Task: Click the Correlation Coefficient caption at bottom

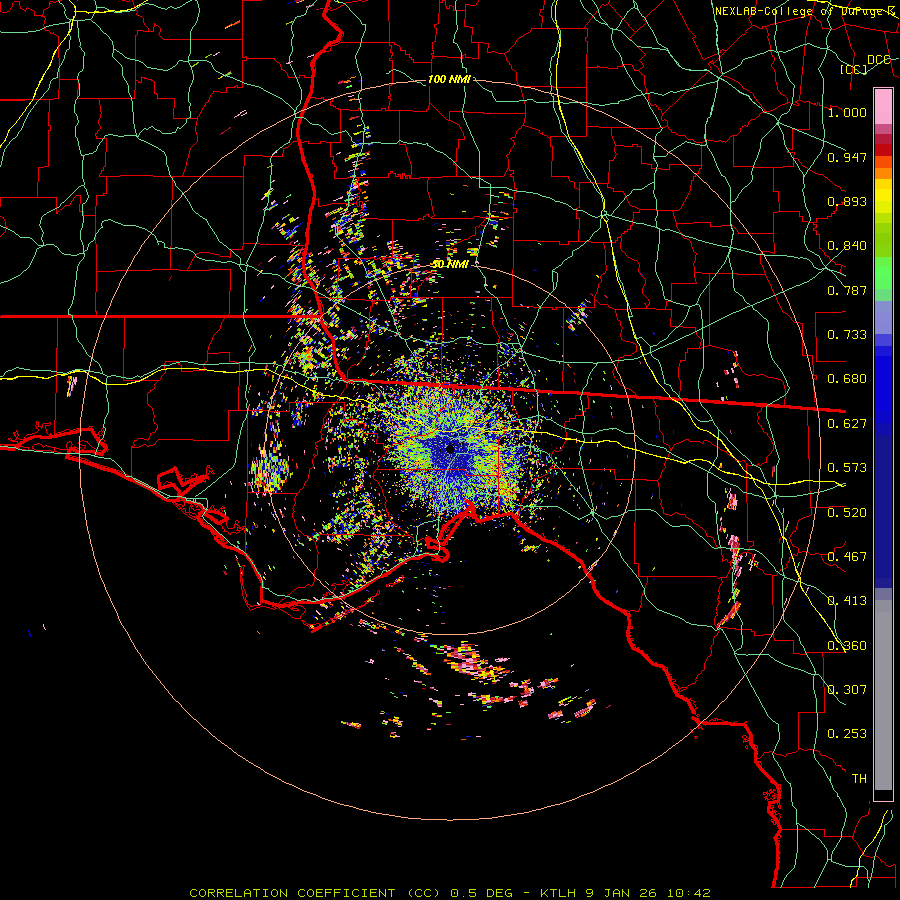Action: pos(451,893)
